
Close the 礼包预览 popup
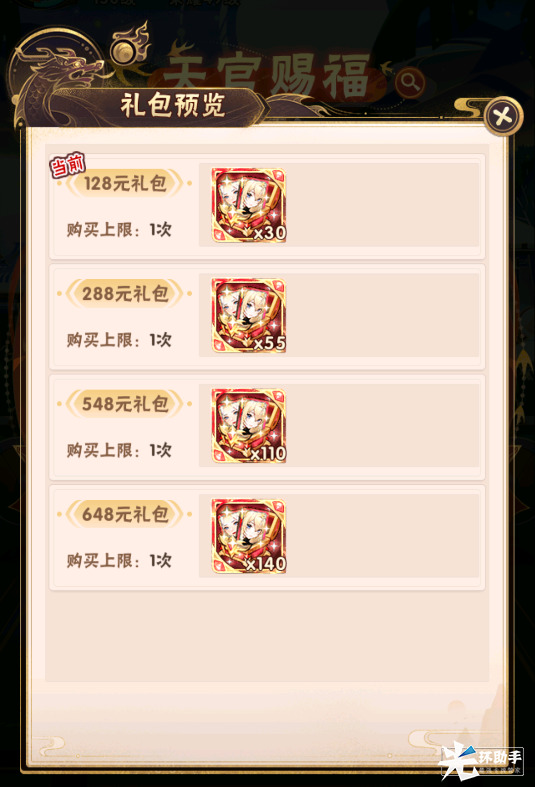[503, 116]
